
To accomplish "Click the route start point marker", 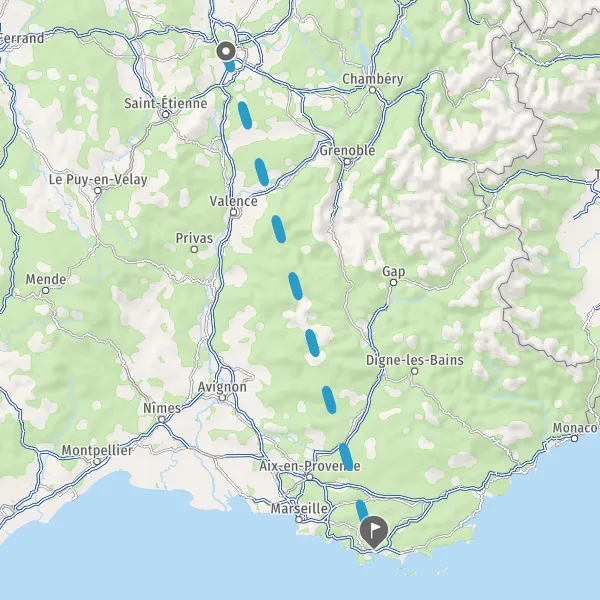I will tap(226, 51).
